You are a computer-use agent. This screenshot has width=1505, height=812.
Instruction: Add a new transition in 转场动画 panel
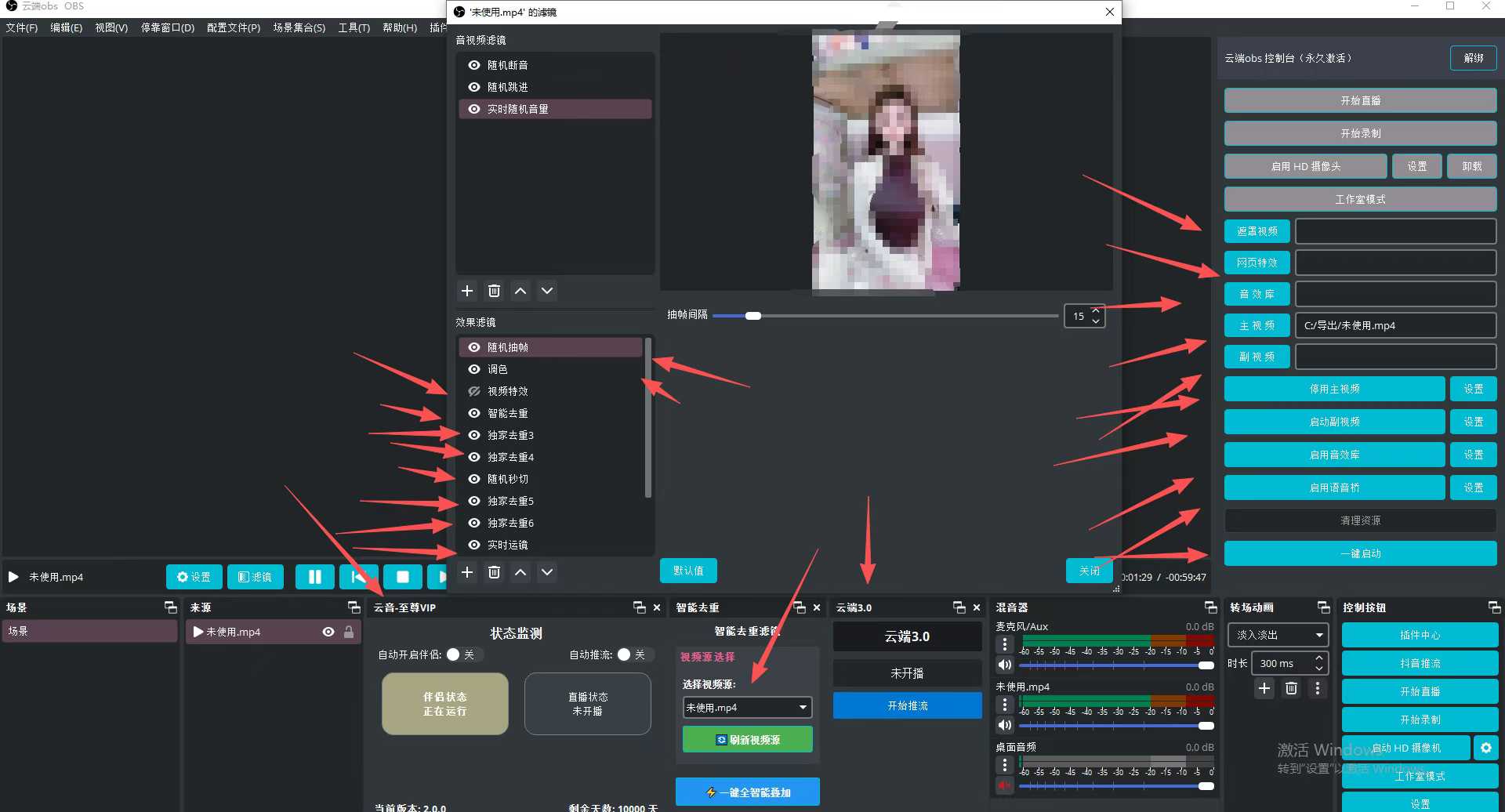coord(1264,688)
